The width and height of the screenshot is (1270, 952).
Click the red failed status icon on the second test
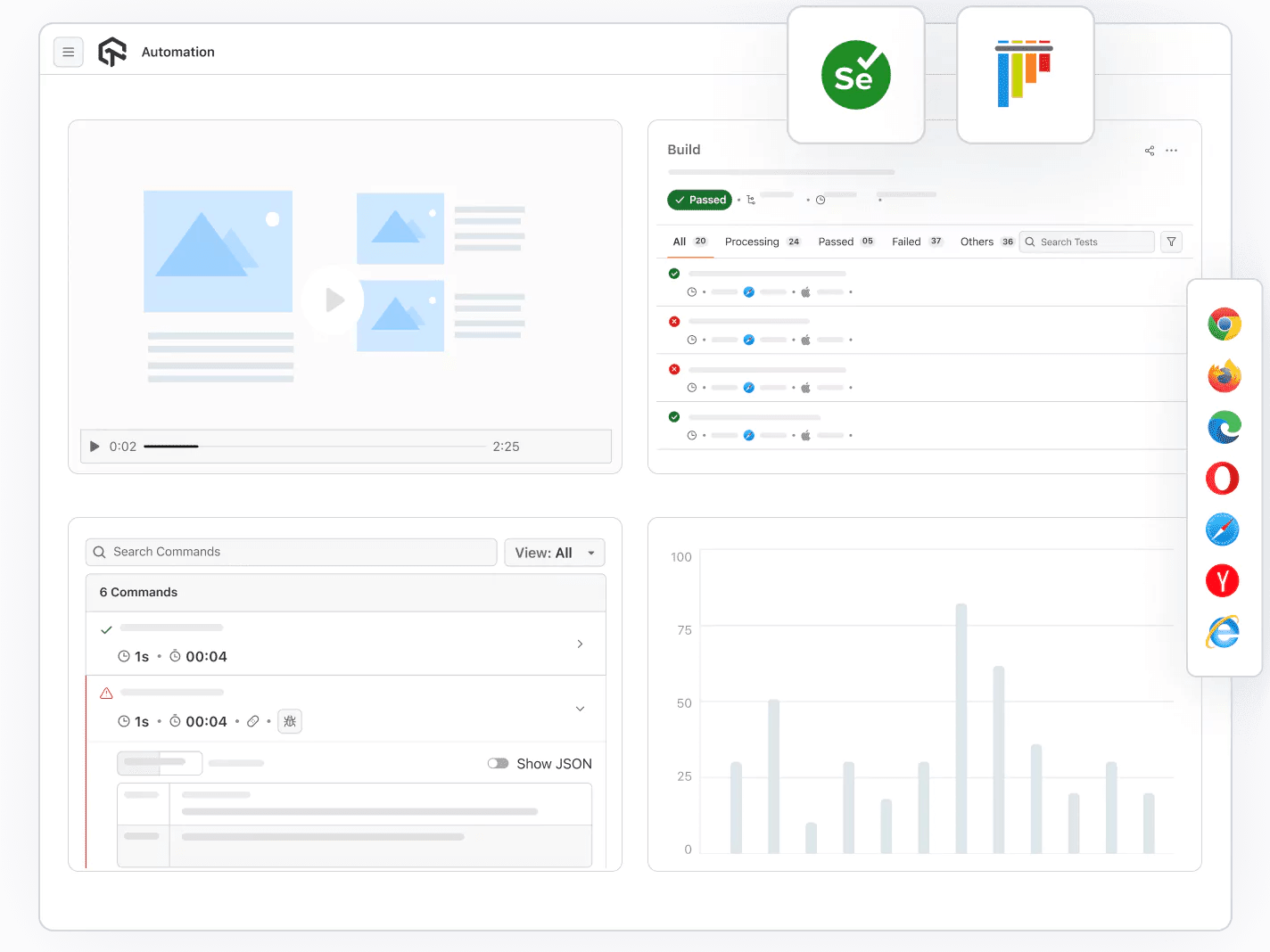click(673, 321)
